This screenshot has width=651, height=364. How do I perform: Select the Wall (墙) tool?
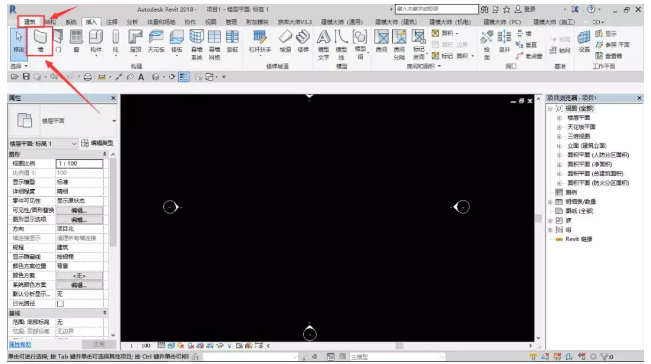pyautogui.click(x=40, y=41)
